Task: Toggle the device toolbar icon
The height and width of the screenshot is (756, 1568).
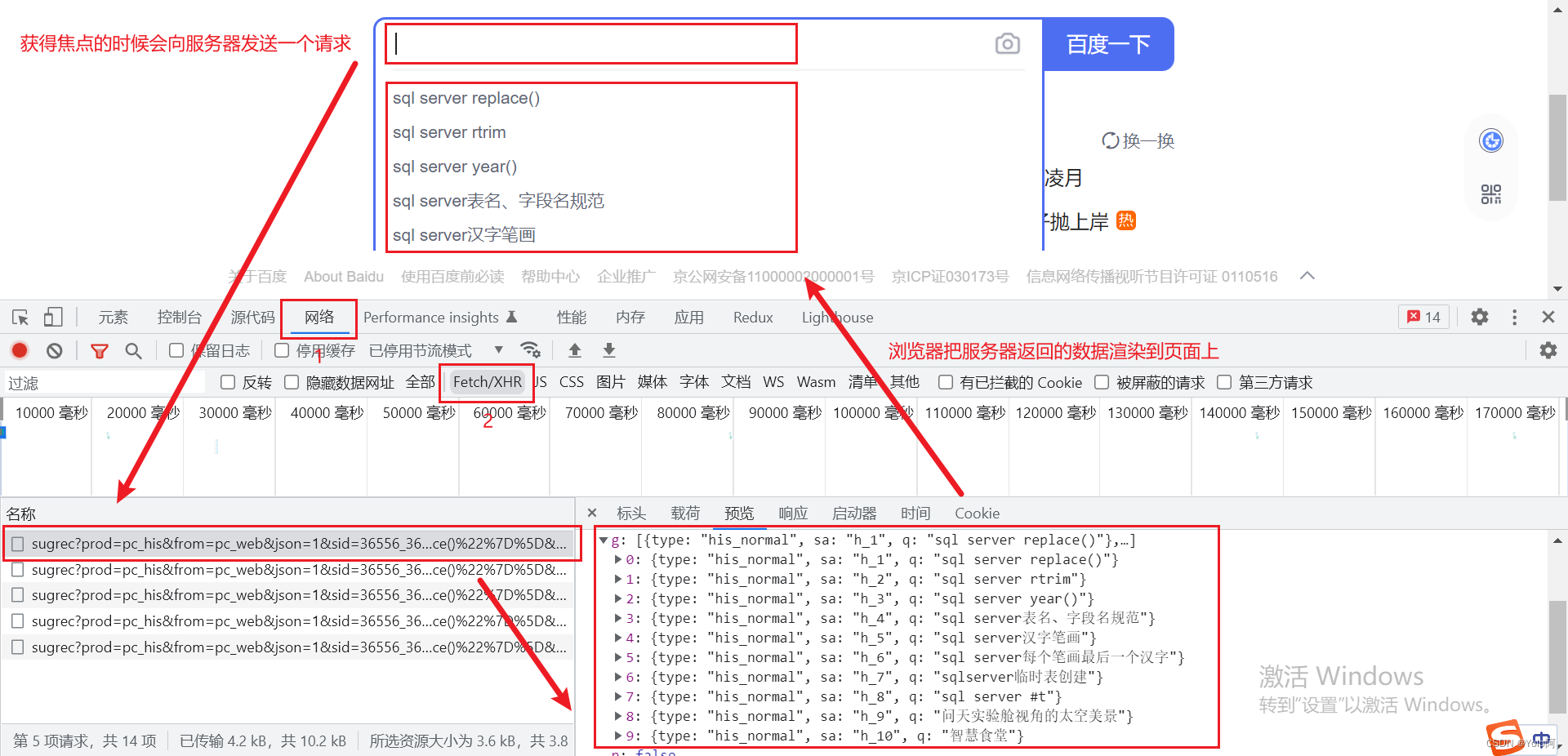Action: [53, 317]
